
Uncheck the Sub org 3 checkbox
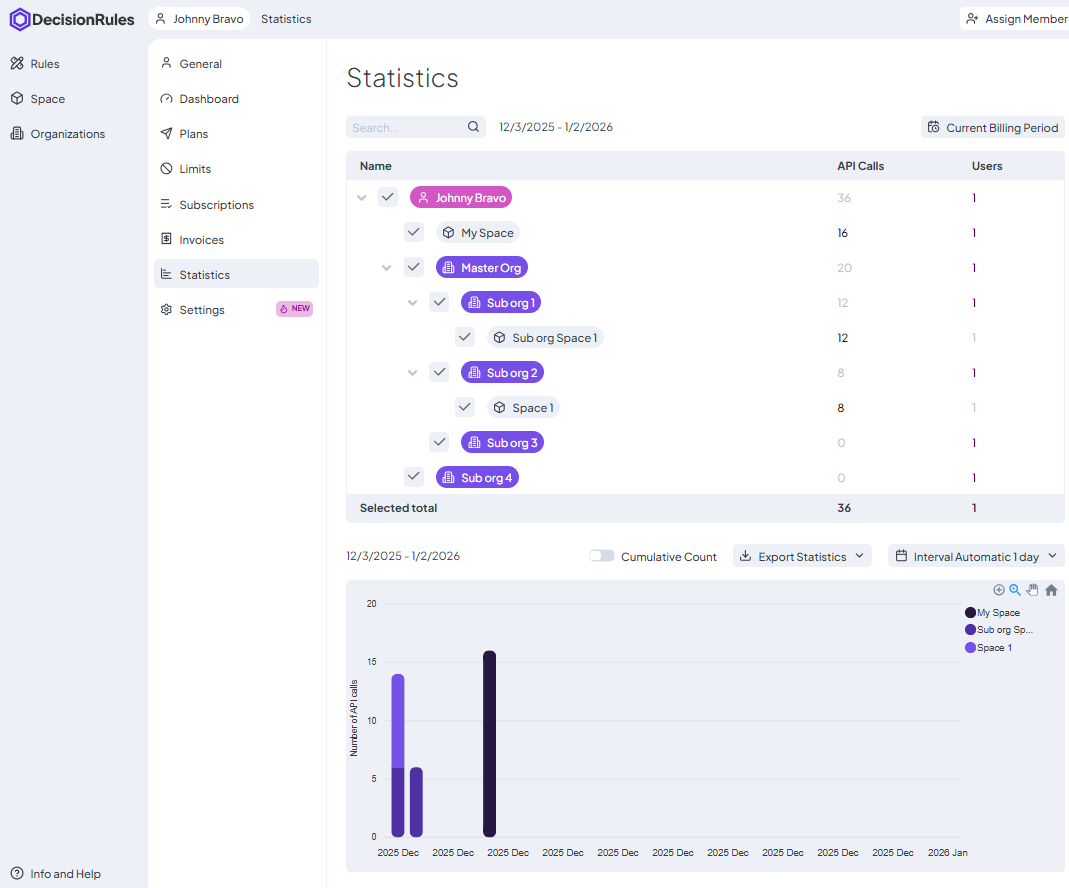pos(439,442)
